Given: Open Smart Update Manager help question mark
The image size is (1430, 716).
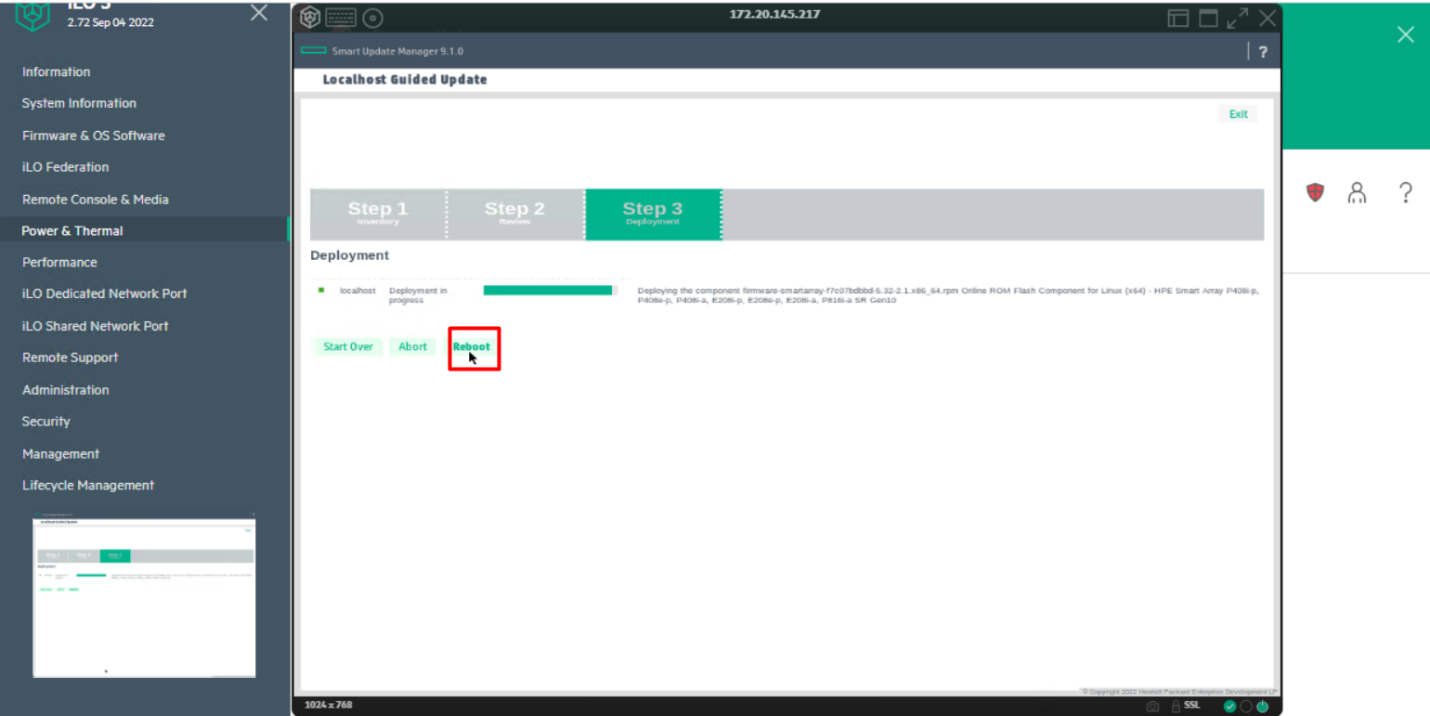Looking at the screenshot, I should click(x=1263, y=52).
